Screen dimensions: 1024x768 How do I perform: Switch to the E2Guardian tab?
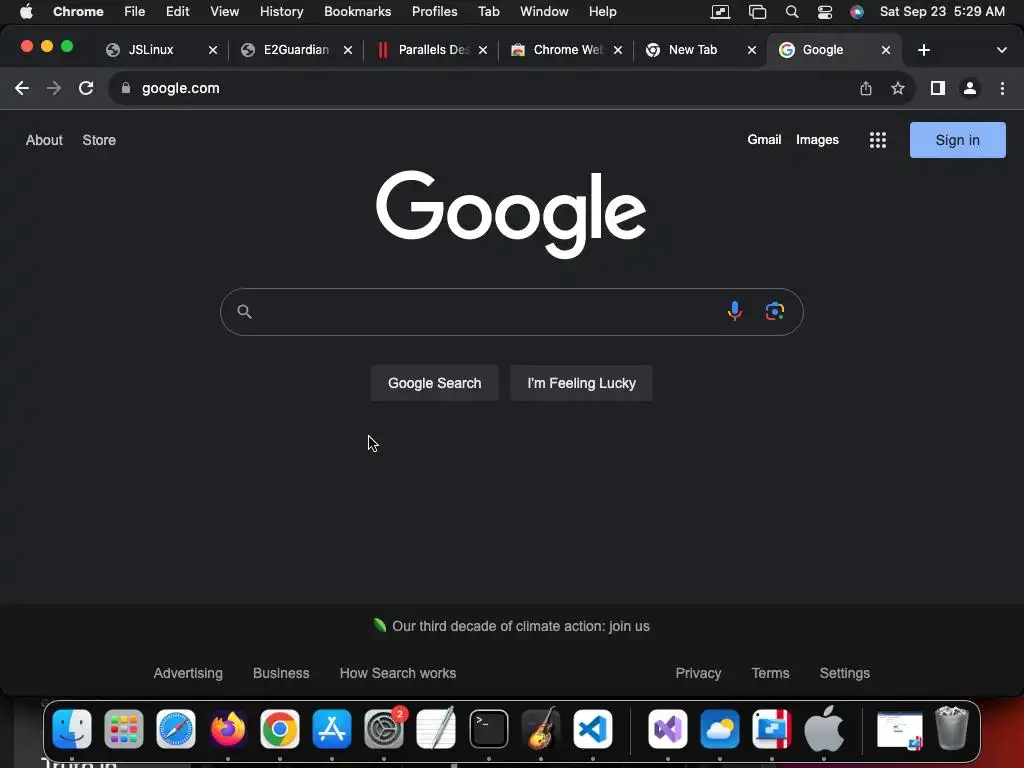pos(296,50)
